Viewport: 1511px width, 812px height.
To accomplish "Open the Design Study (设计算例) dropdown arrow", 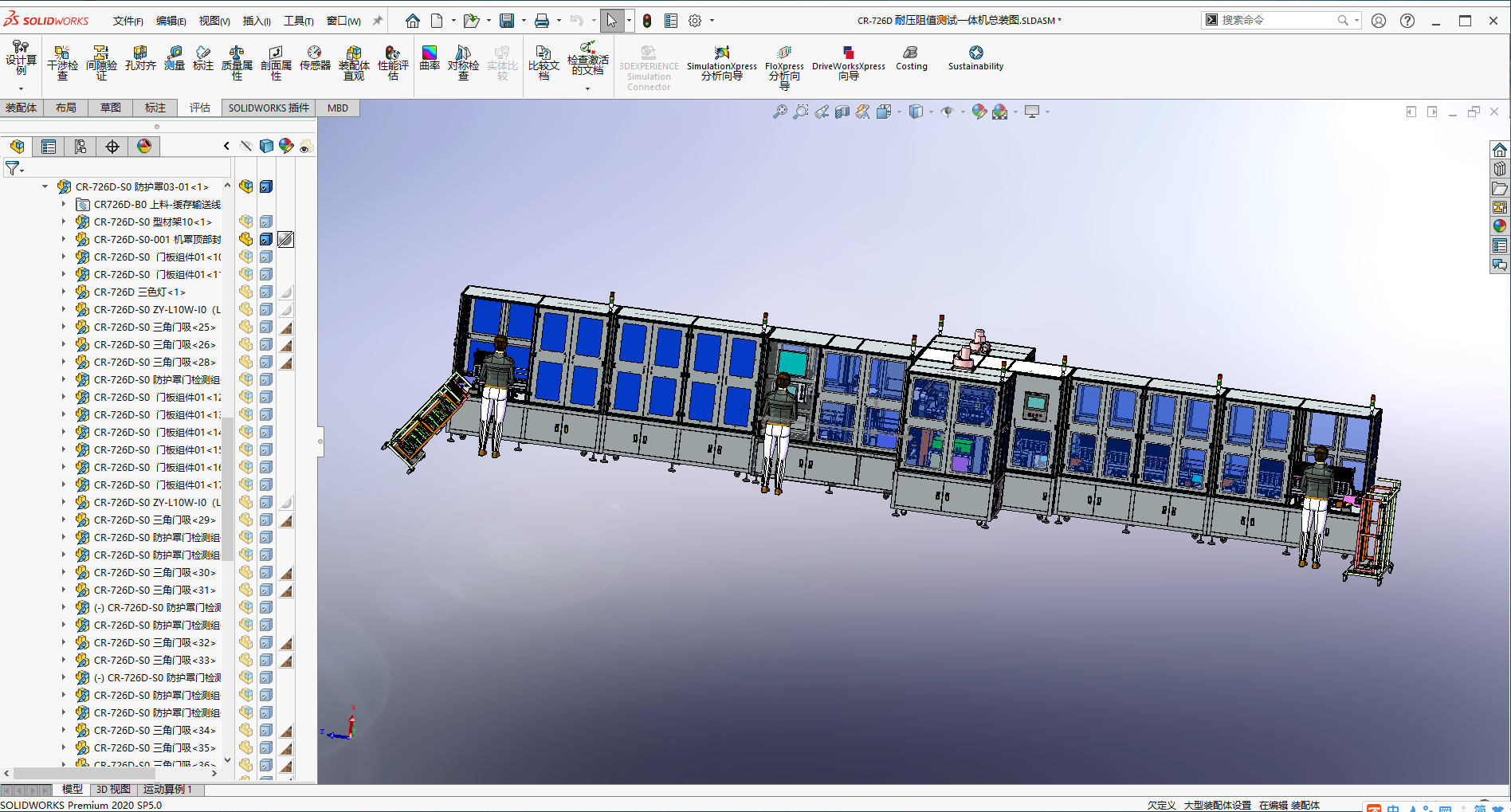I will pos(21,88).
